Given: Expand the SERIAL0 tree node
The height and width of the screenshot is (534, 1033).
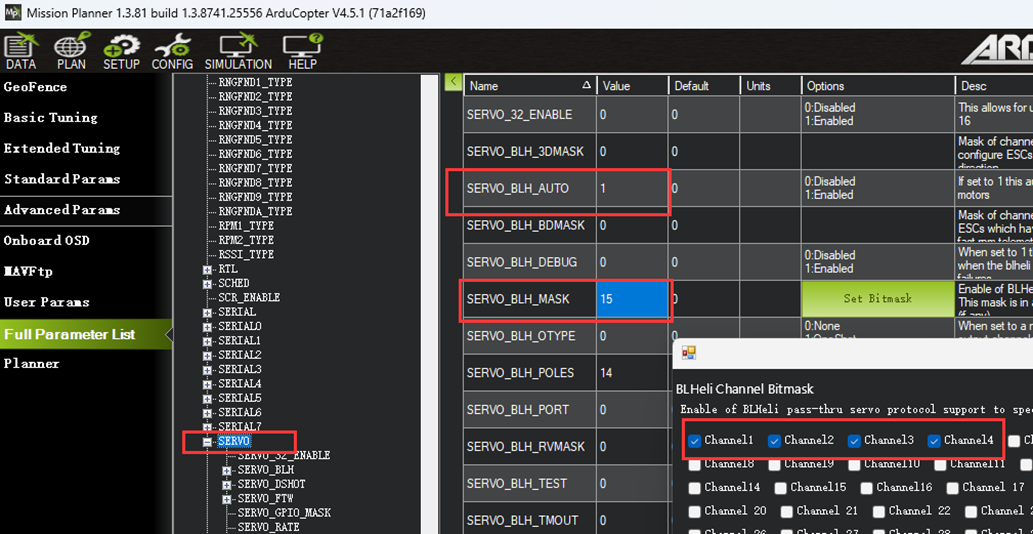Looking at the screenshot, I should click(208, 327).
